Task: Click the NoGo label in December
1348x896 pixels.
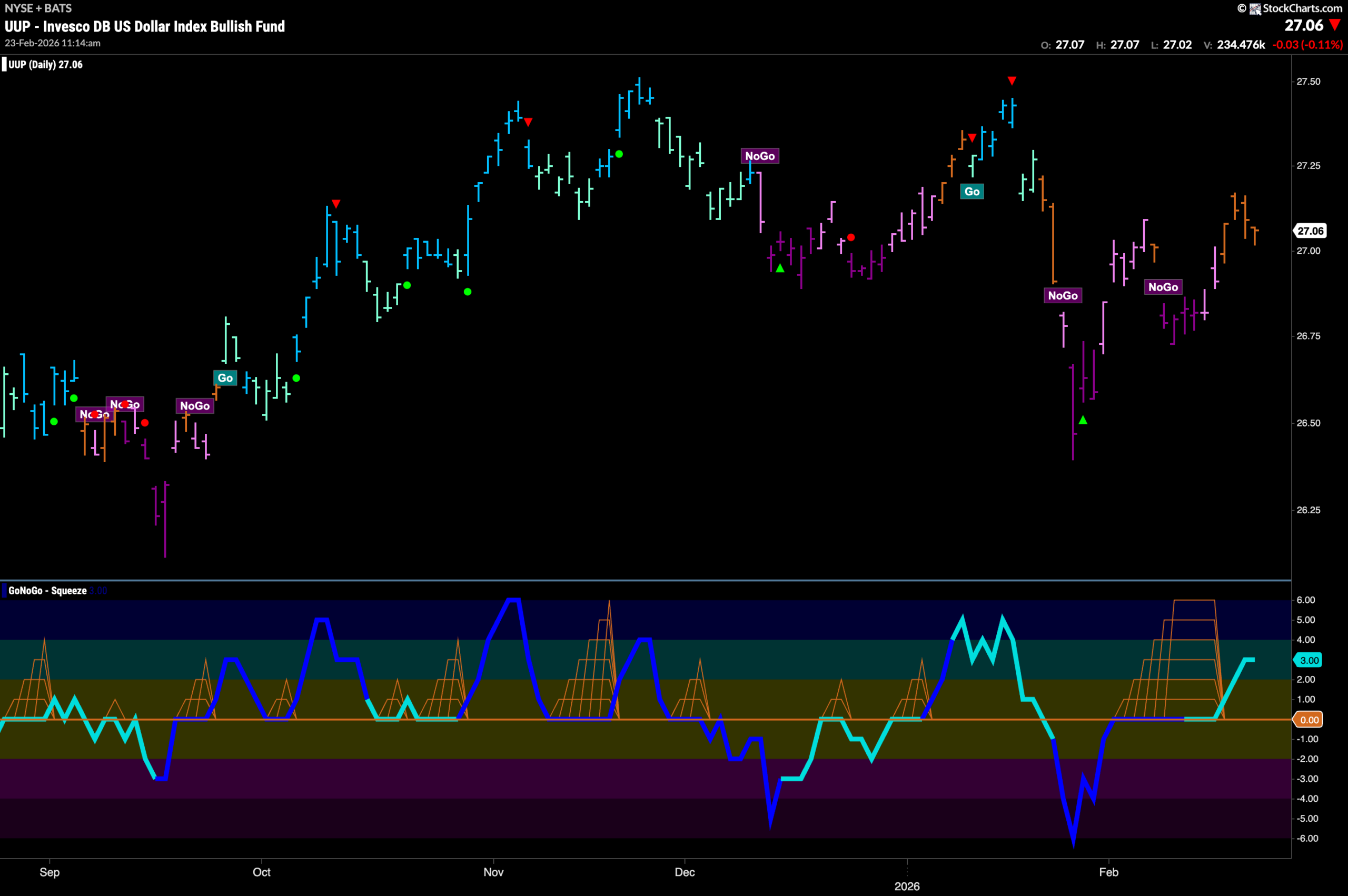Action: pyautogui.click(x=760, y=156)
